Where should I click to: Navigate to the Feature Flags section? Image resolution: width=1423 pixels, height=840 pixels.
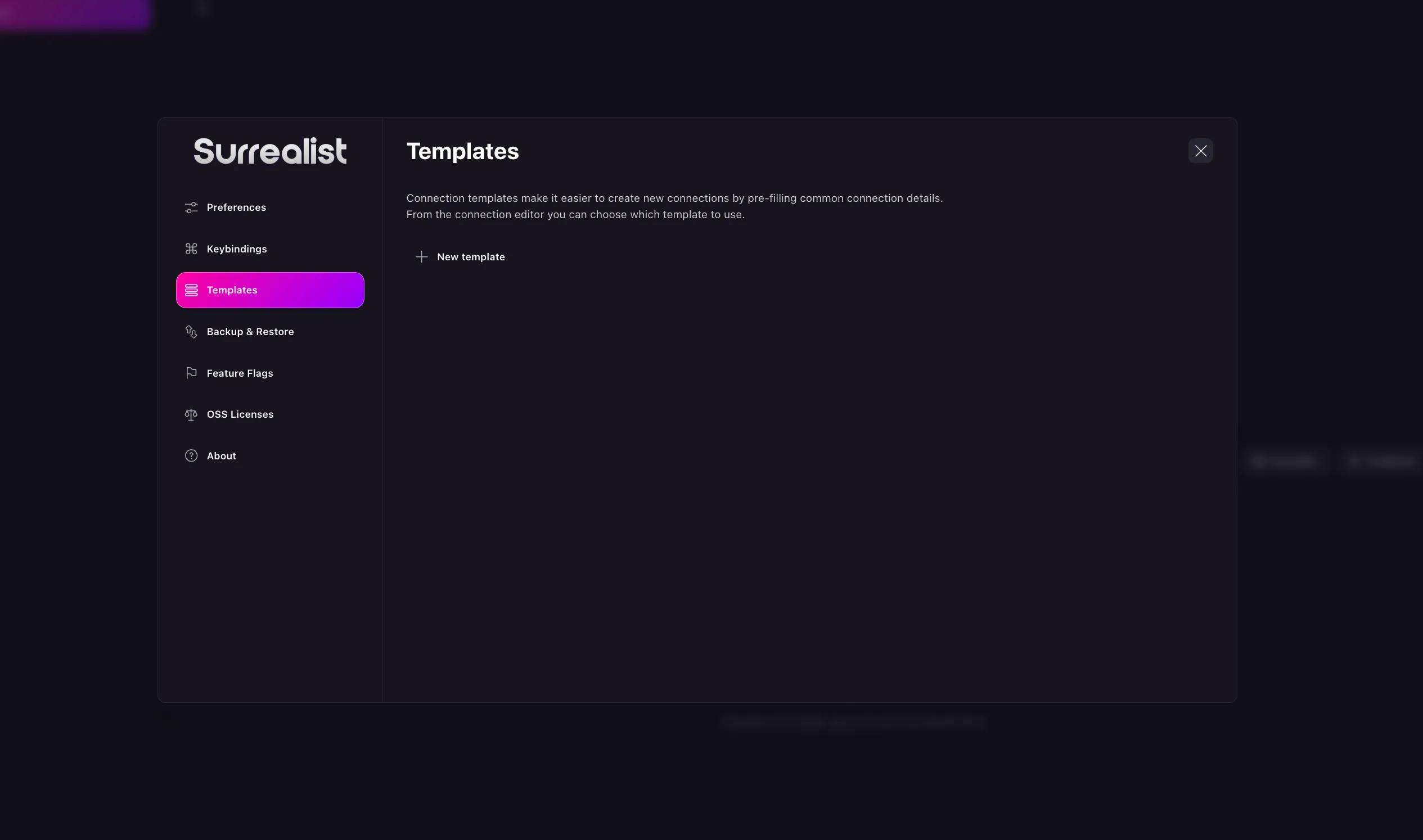point(240,372)
